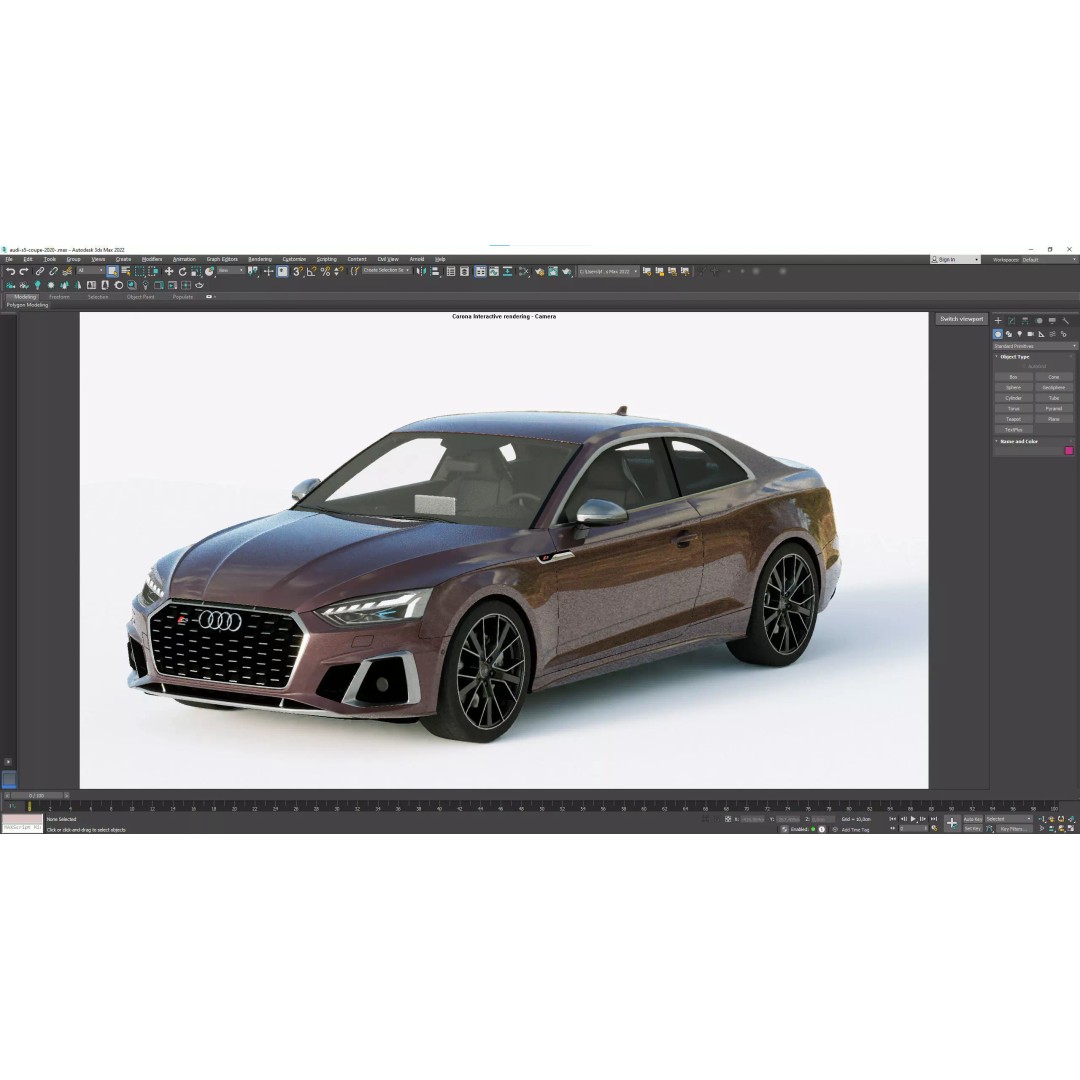Open the Layer Explorer icon

tap(464, 271)
